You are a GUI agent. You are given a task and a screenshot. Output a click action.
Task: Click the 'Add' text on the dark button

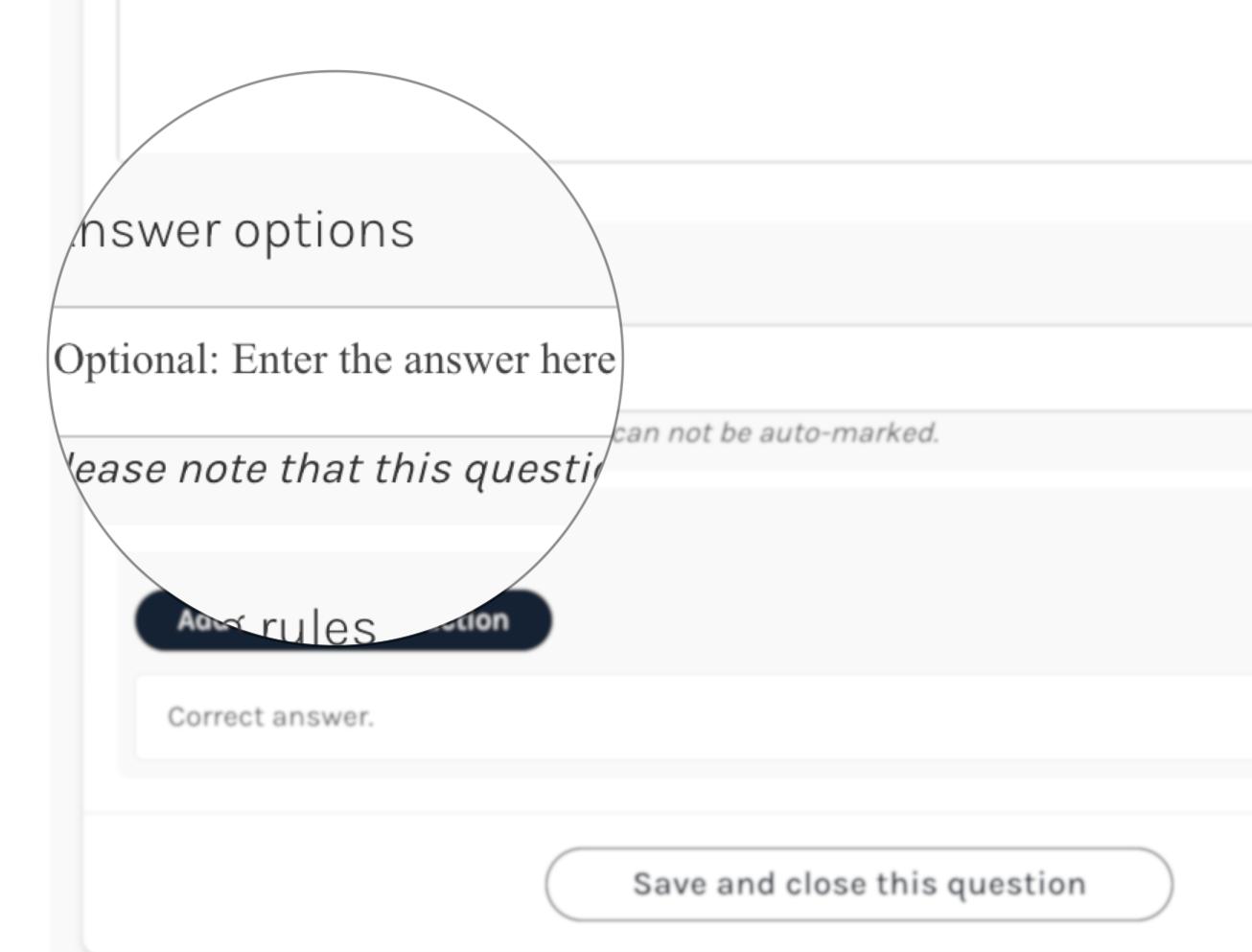(197, 620)
